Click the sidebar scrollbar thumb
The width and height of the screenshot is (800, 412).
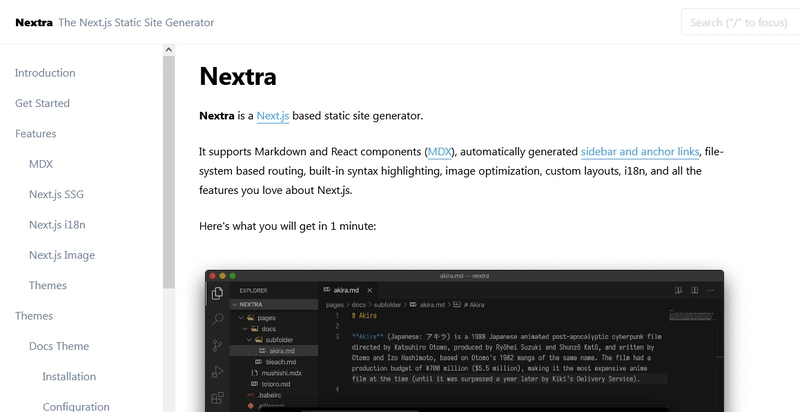[x=169, y=172]
